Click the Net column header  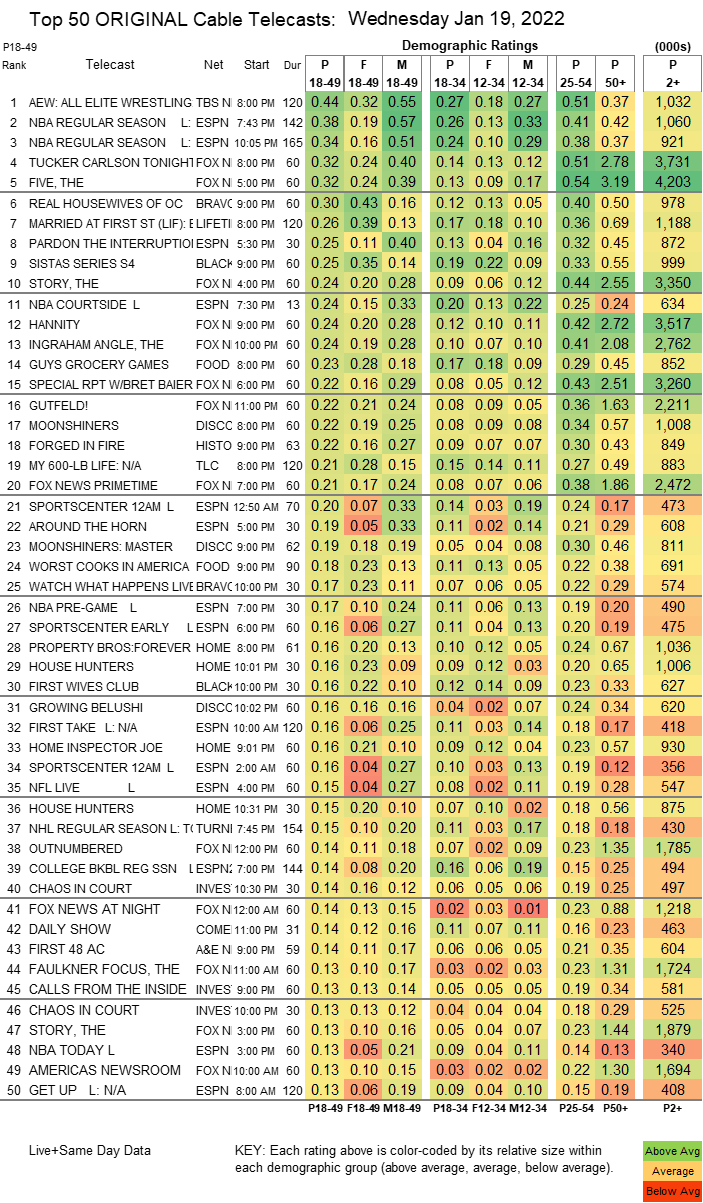(213, 64)
